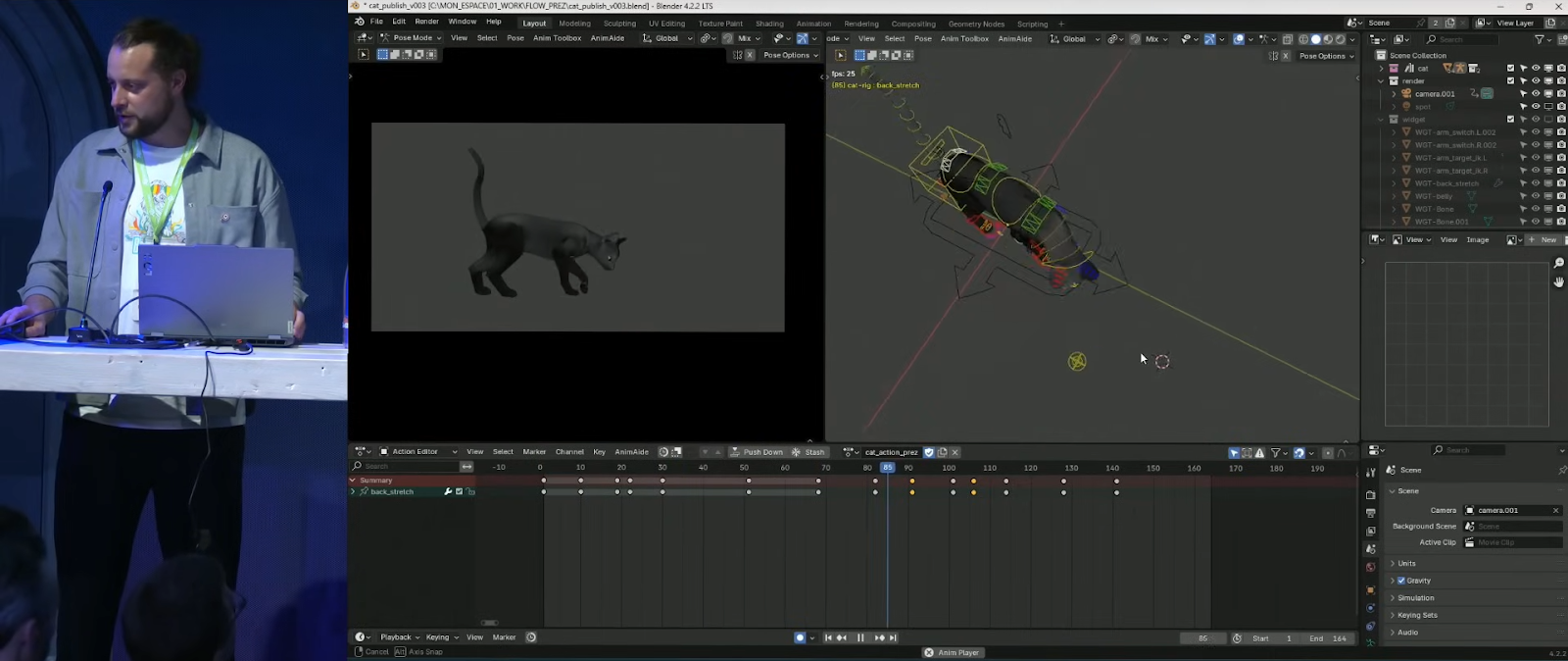This screenshot has height=661, width=1568.
Task: Uncheck the render collection exclude checkbox
Action: [x=1510, y=81]
